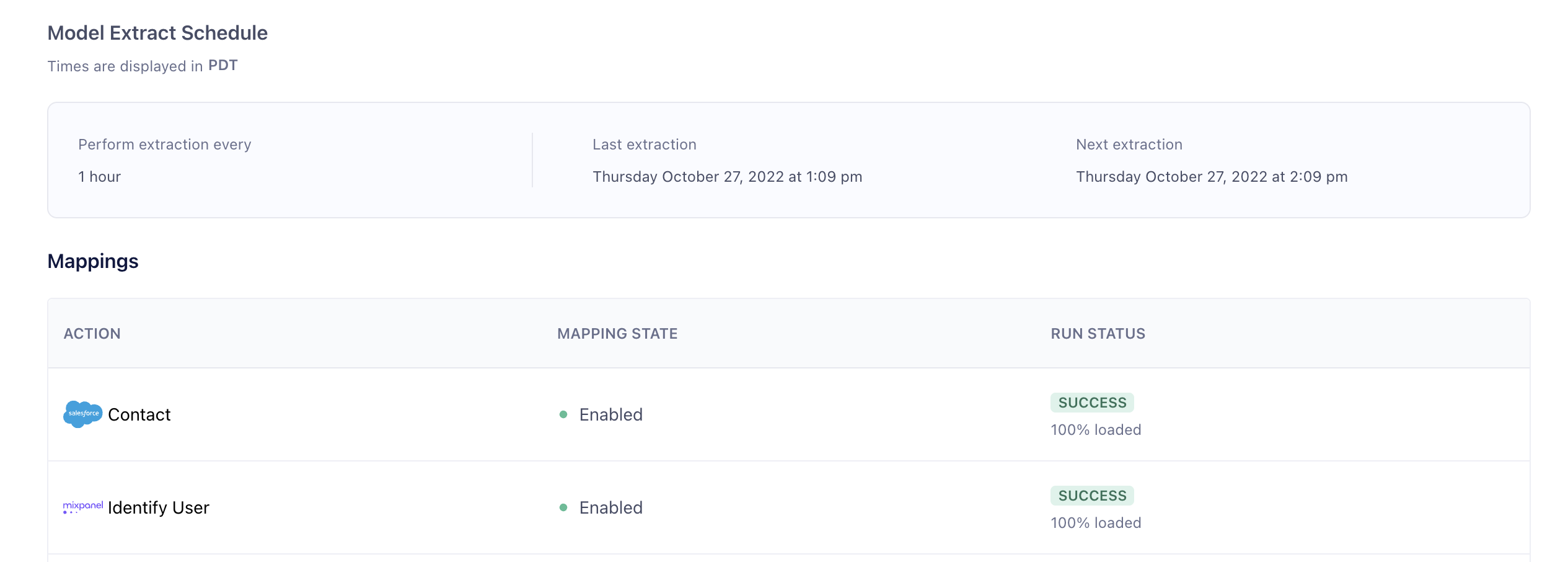Image resolution: width=1568 pixels, height=562 pixels.
Task: Click the PDT timezone label
Action: click(x=222, y=66)
